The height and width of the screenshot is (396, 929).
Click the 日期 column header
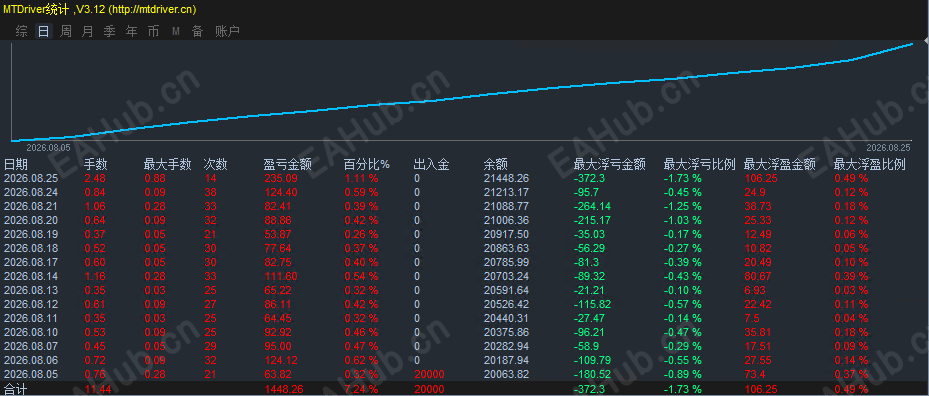(x=16, y=165)
